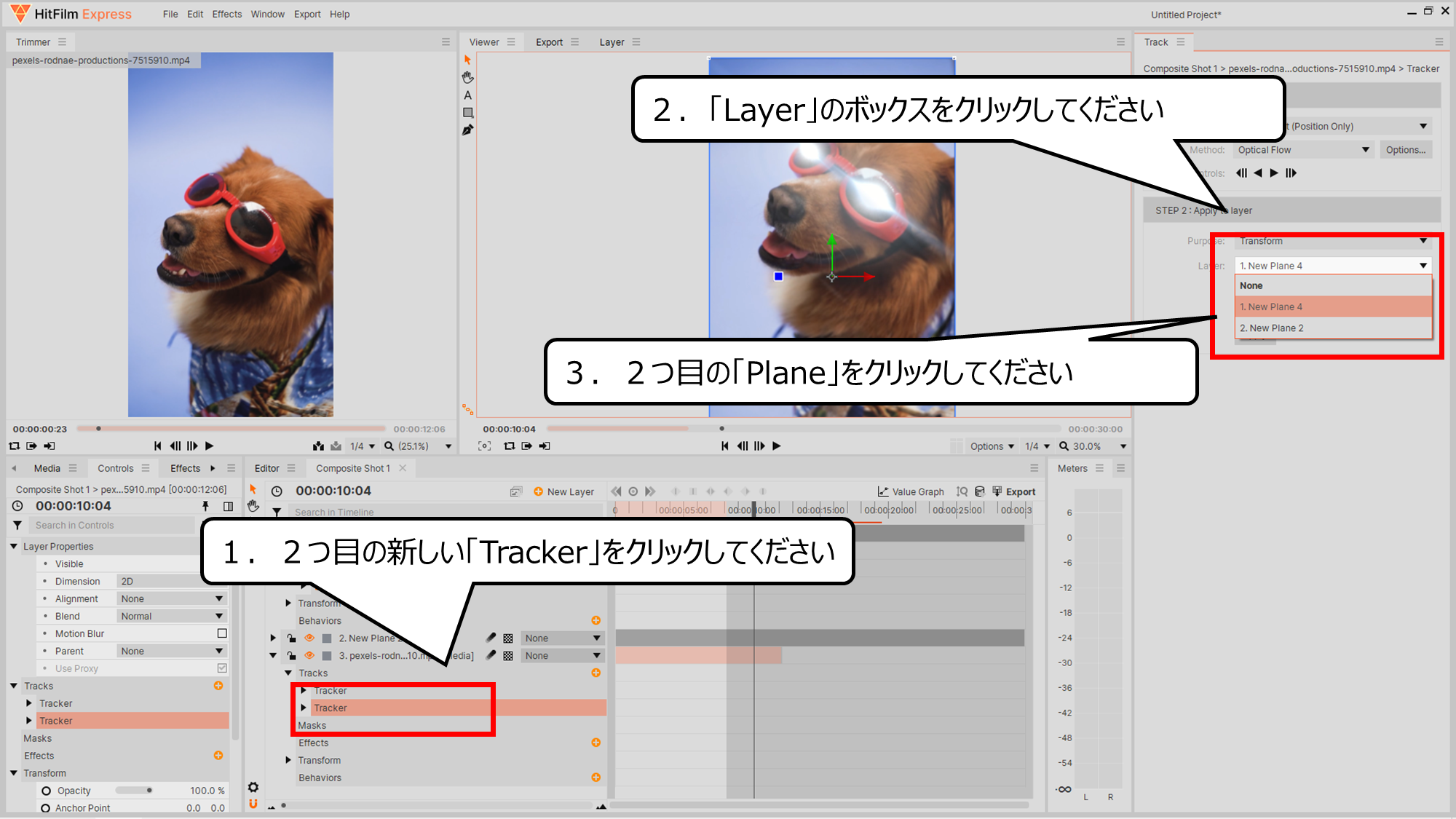Toggle Use Proxy checkbox
The height and width of the screenshot is (819, 1456).
point(222,668)
